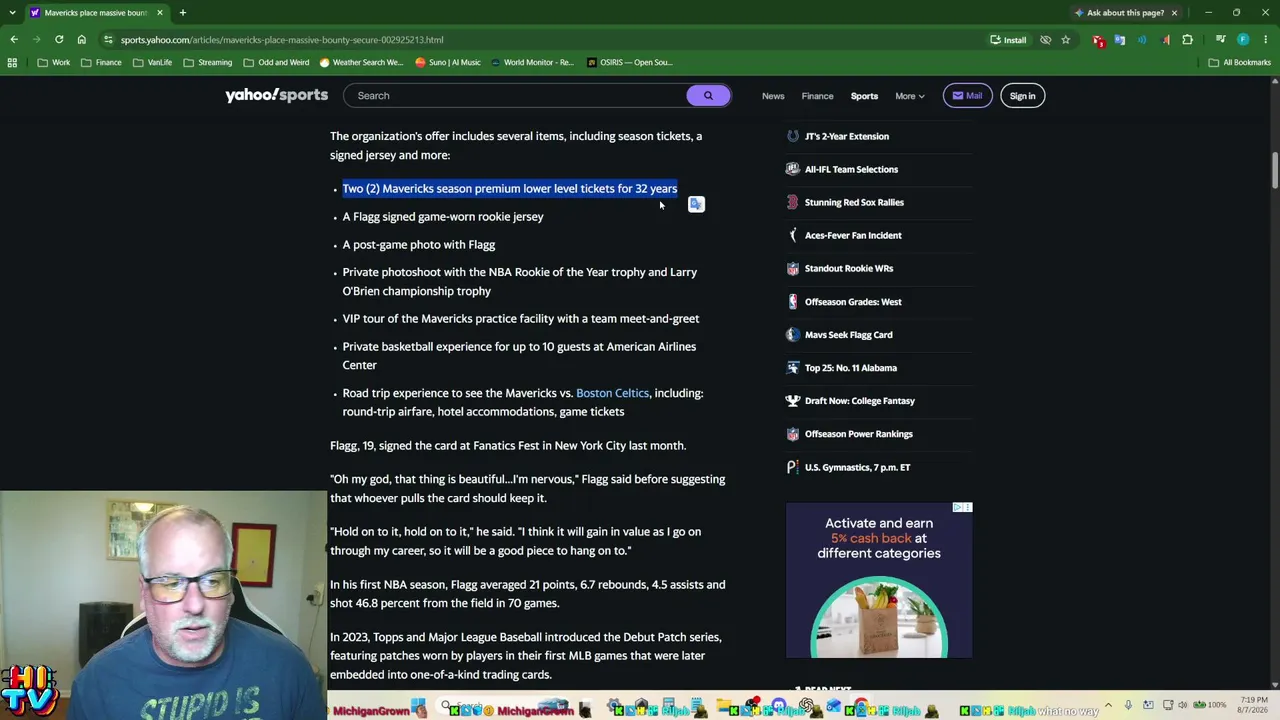The width and height of the screenshot is (1280, 720).
Task: Open Offseason Grades: West story
Action: click(x=853, y=301)
